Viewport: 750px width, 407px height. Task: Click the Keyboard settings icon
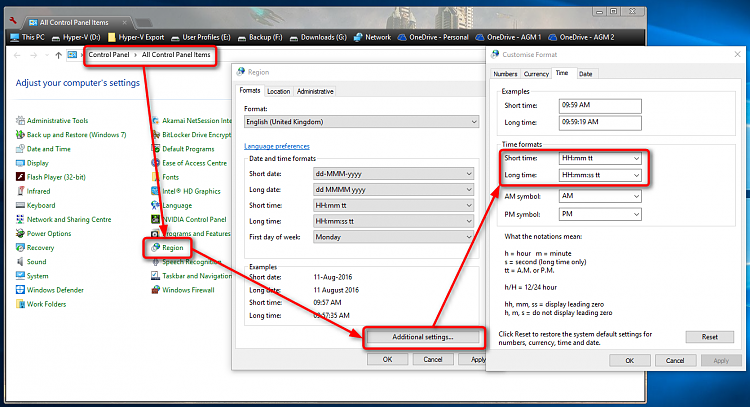tap(41, 205)
